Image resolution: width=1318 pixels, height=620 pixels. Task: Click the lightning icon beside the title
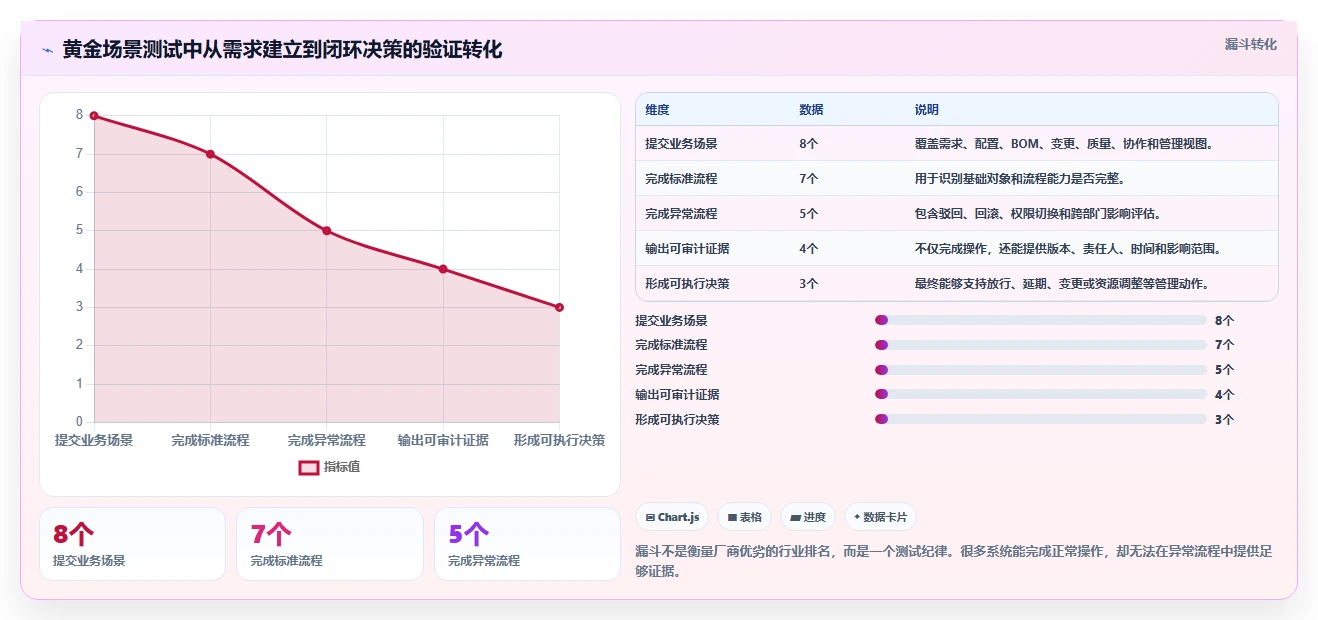47,50
